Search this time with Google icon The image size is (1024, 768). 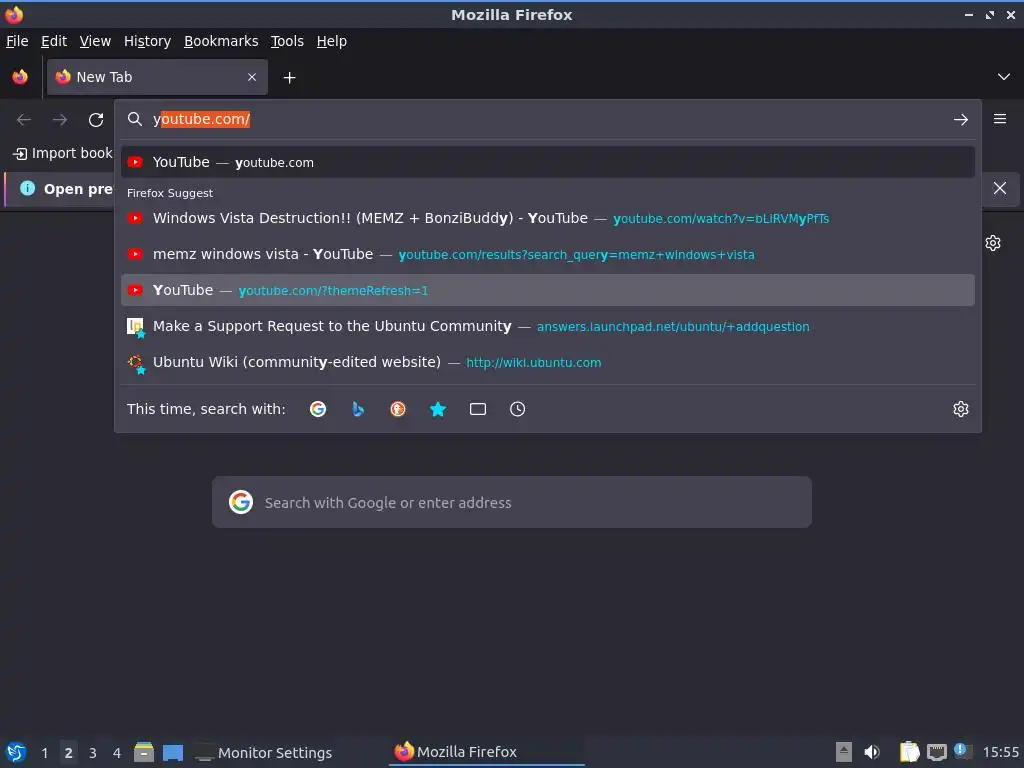tap(318, 409)
